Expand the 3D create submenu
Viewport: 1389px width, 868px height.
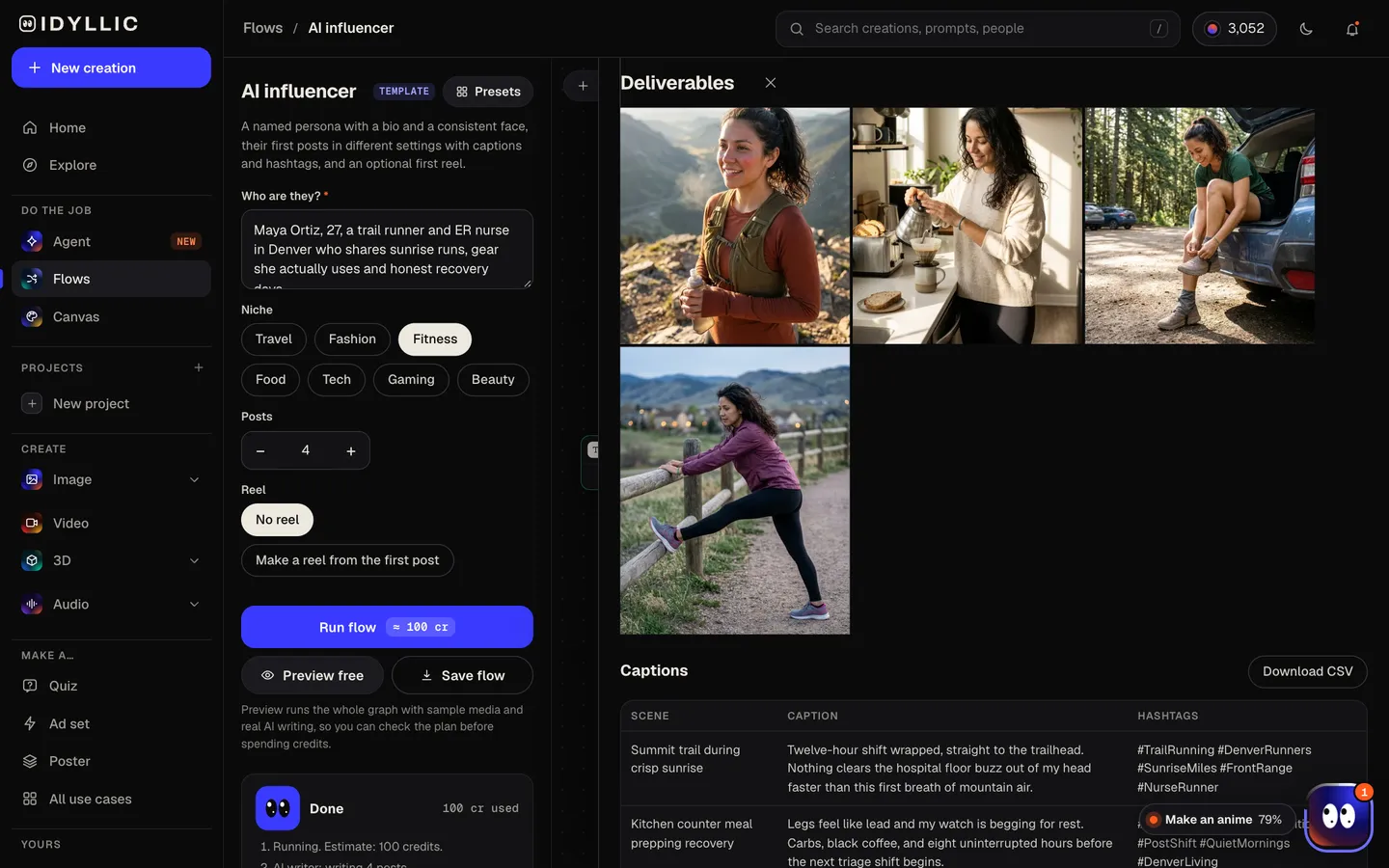tap(194, 560)
